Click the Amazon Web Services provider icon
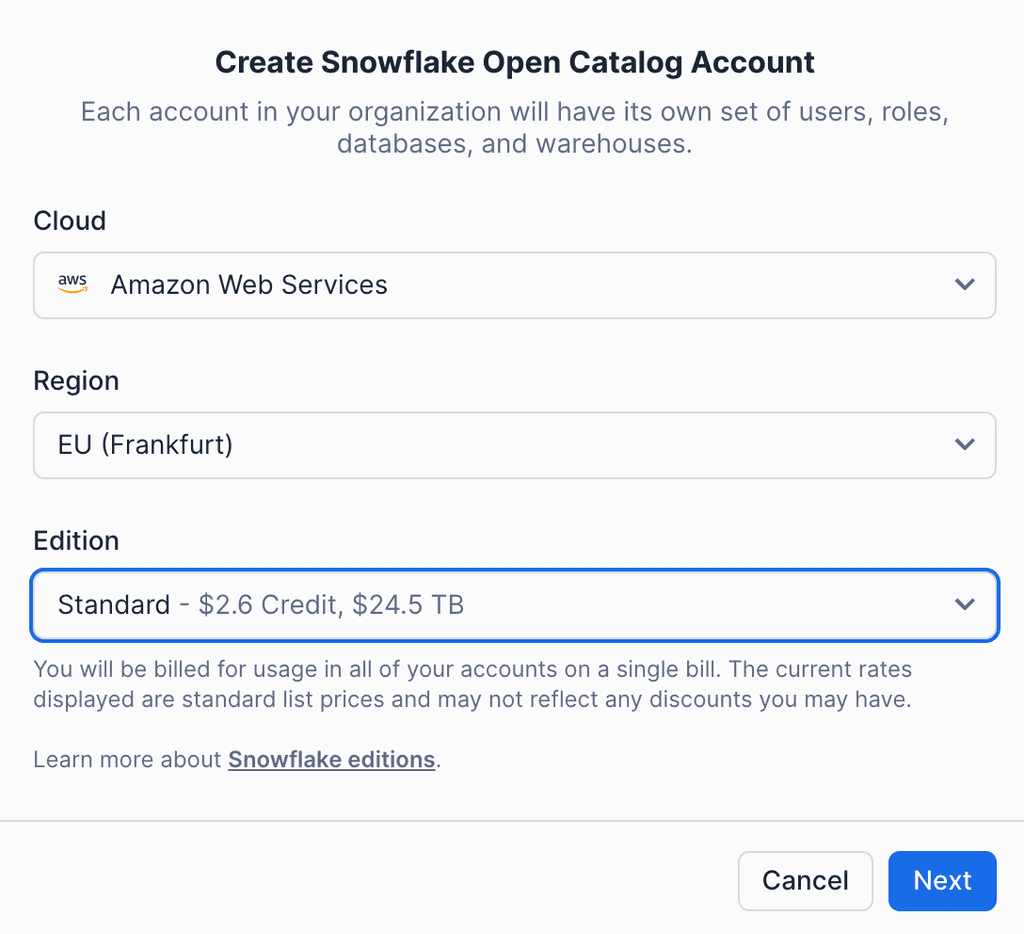 coord(72,285)
